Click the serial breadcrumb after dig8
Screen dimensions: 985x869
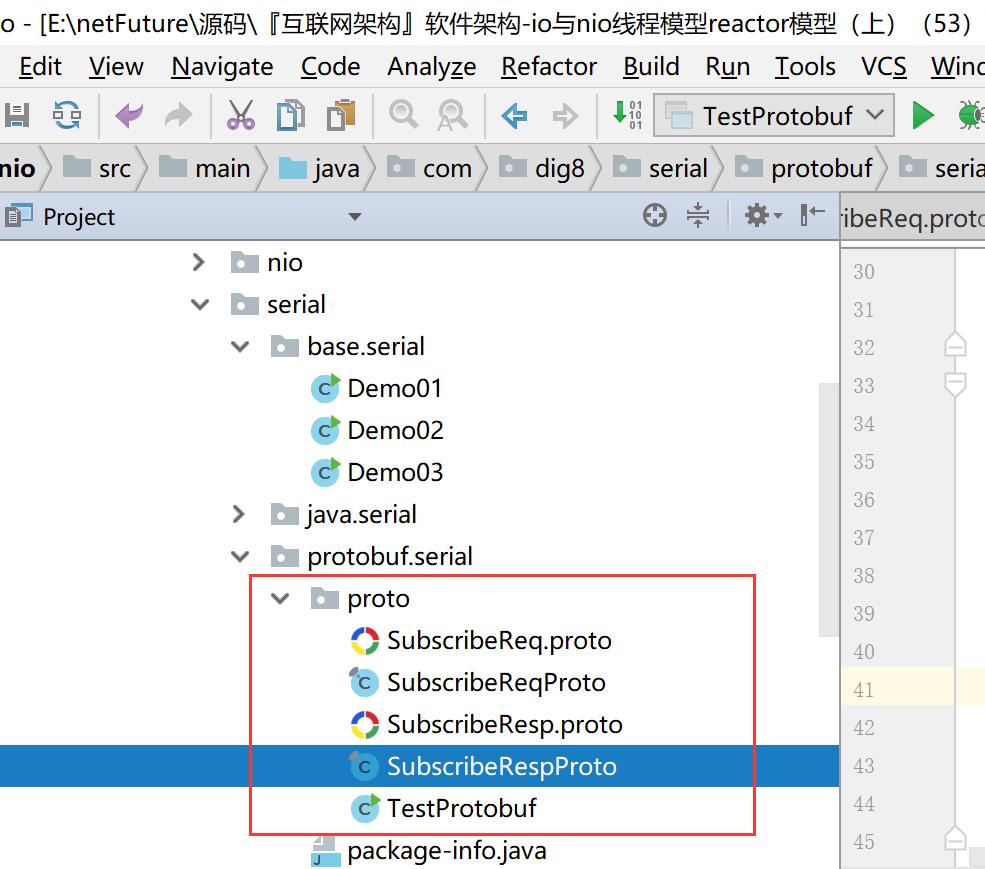click(660, 168)
